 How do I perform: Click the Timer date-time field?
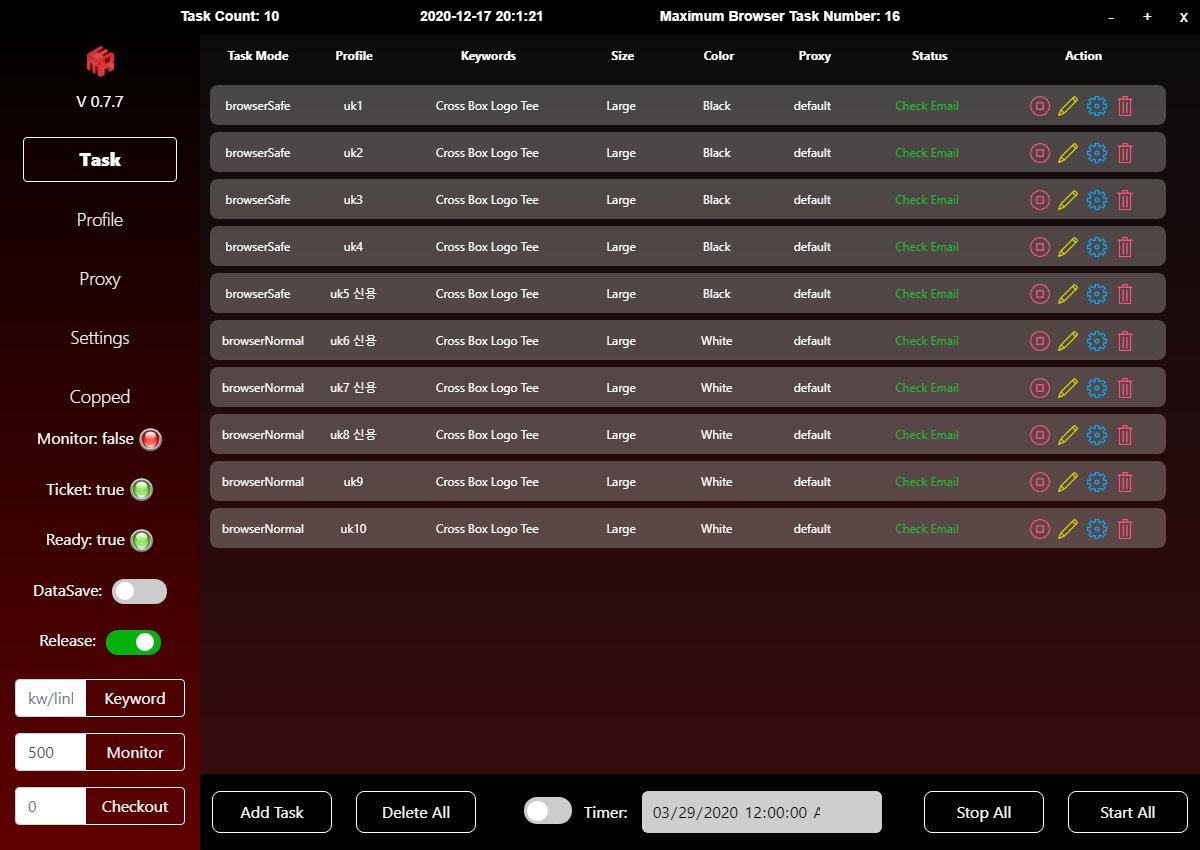[x=761, y=812]
